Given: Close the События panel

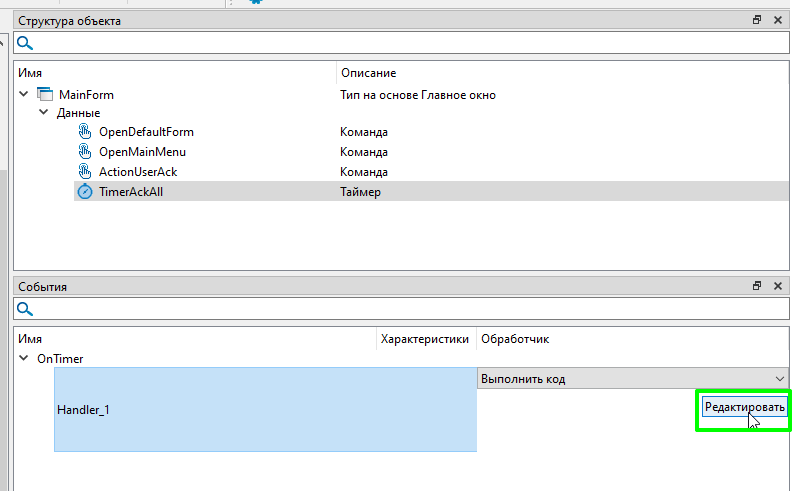Looking at the screenshot, I should point(778,286).
